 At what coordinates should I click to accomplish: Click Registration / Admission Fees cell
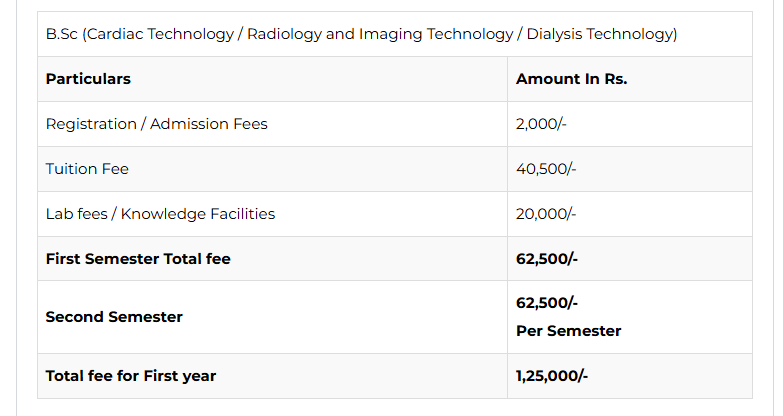(156, 124)
